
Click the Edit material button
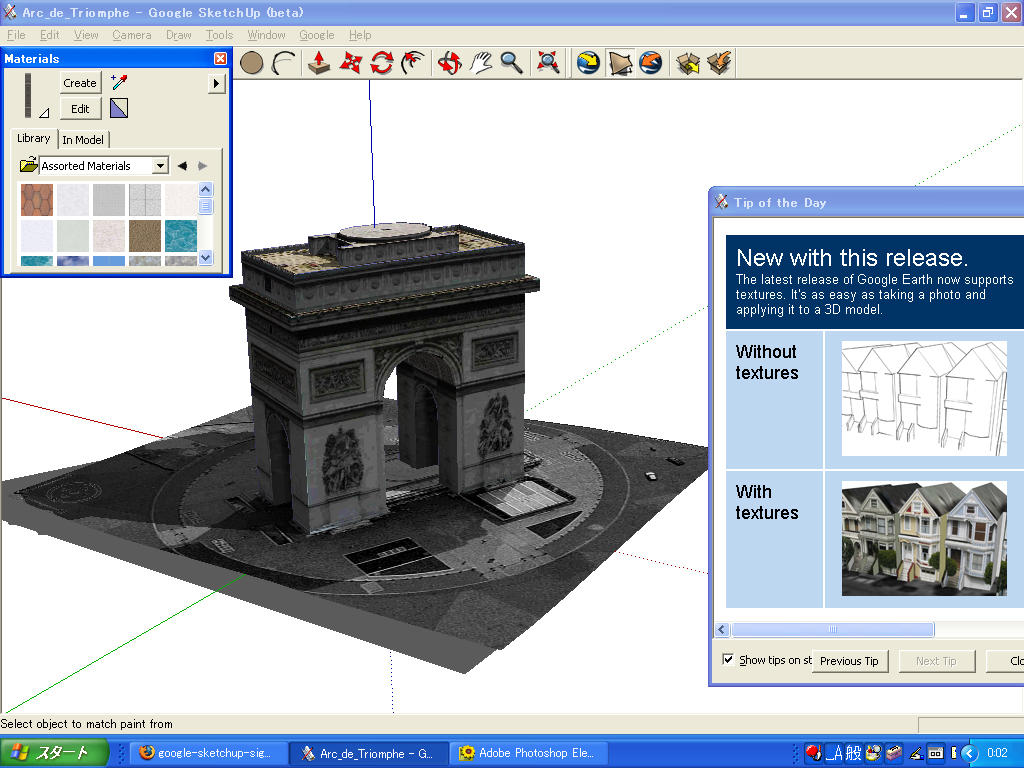80,109
